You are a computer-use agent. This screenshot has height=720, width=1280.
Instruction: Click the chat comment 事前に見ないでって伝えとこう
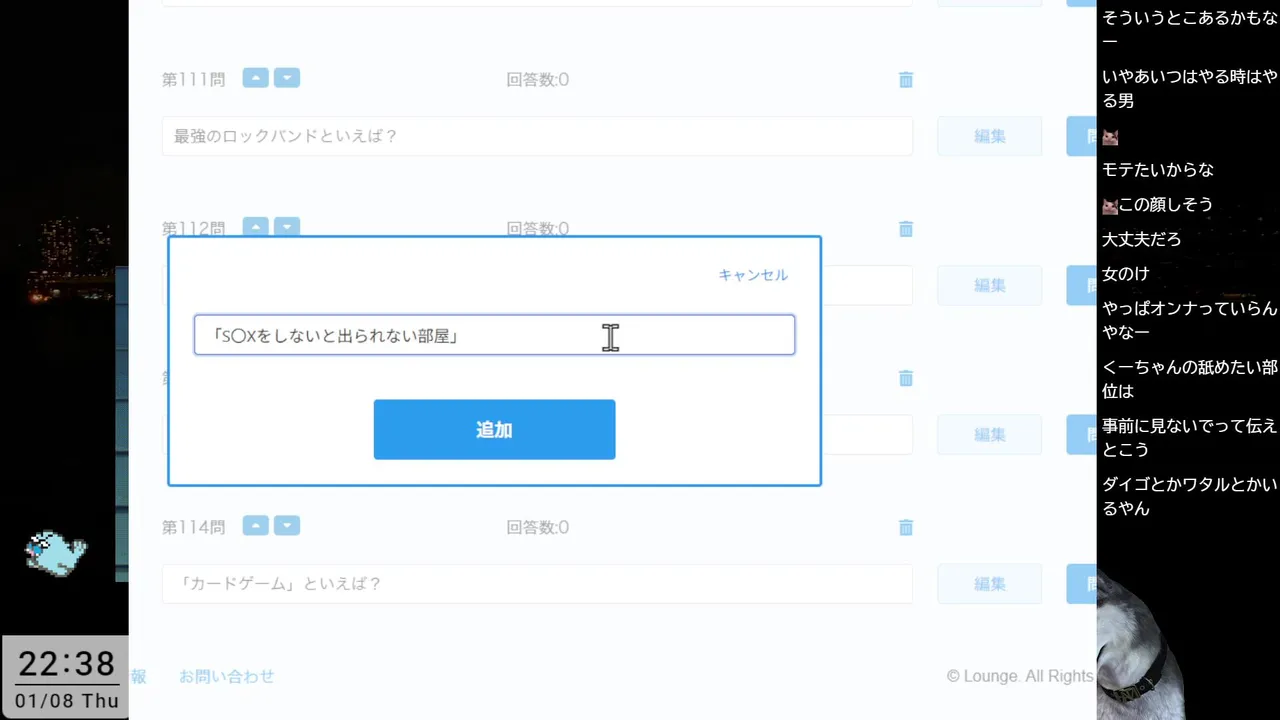tap(1189, 437)
